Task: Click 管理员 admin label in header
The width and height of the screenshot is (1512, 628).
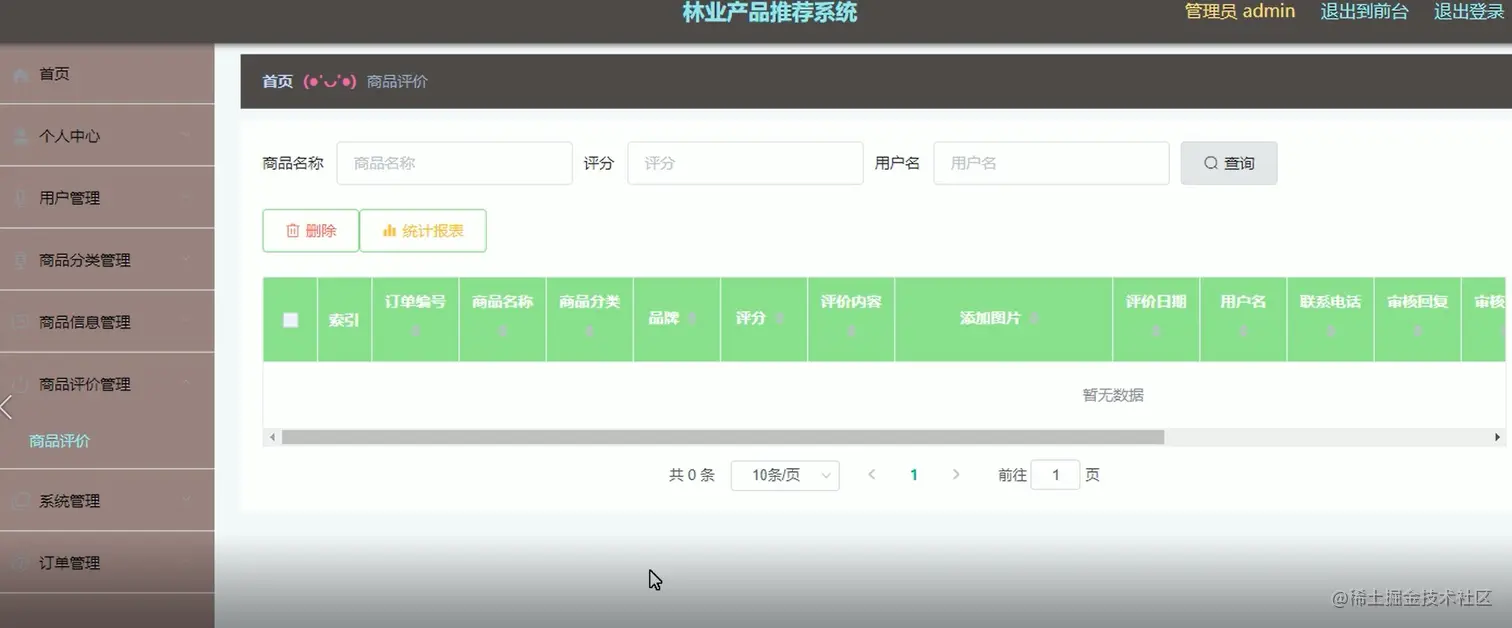Action: [x=1240, y=11]
